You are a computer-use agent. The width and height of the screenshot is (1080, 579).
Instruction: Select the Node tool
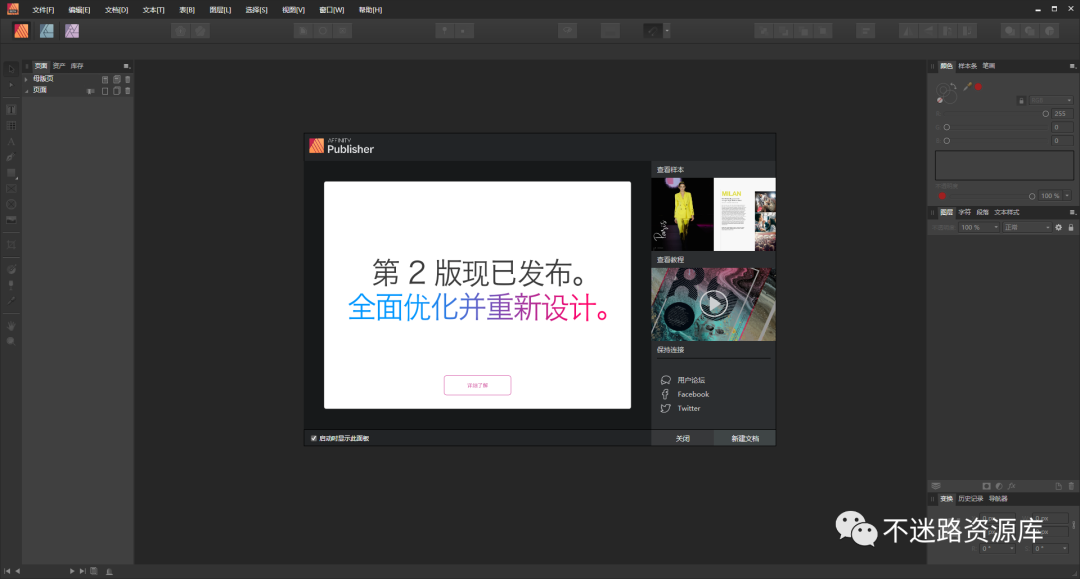(x=11, y=85)
